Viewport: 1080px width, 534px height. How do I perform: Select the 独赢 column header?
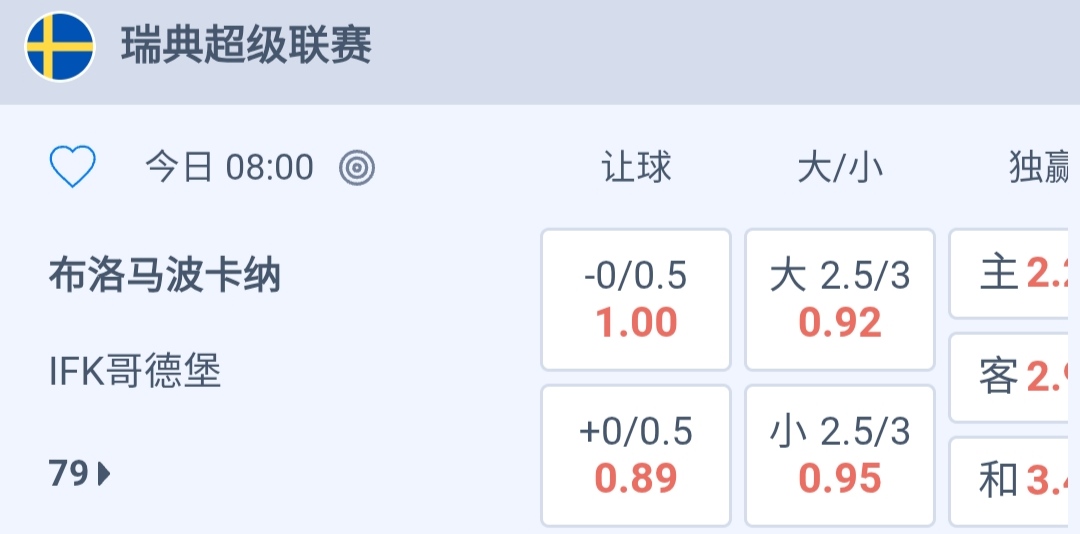click(1040, 168)
